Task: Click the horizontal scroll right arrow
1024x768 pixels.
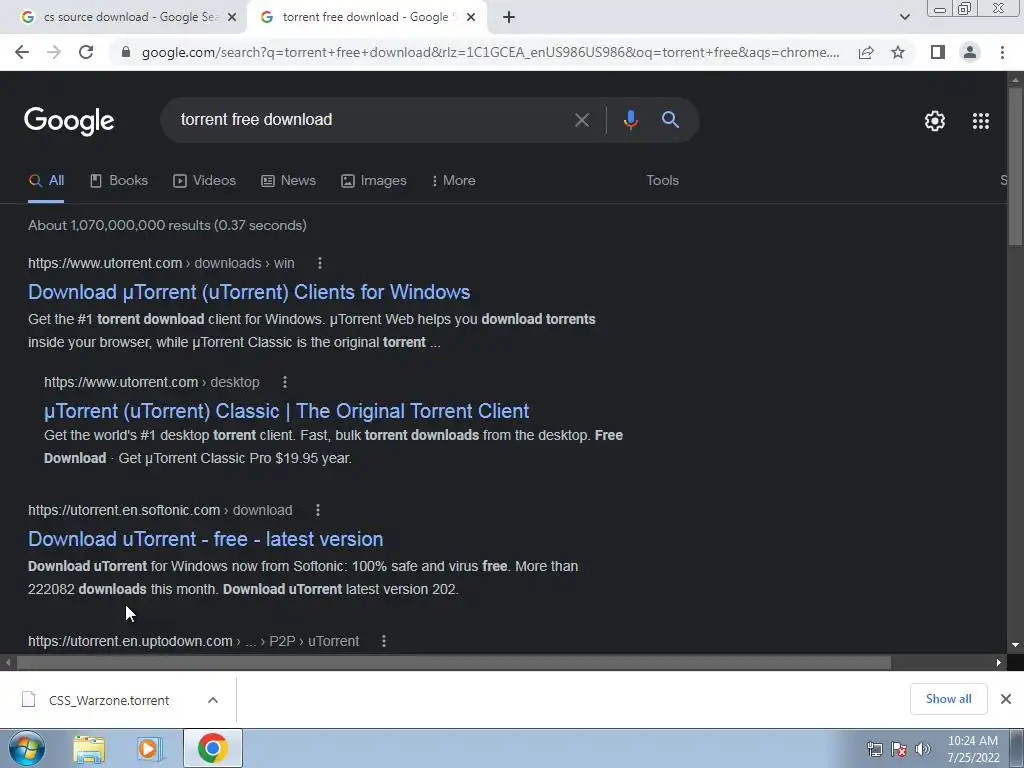Action: (999, 663)
